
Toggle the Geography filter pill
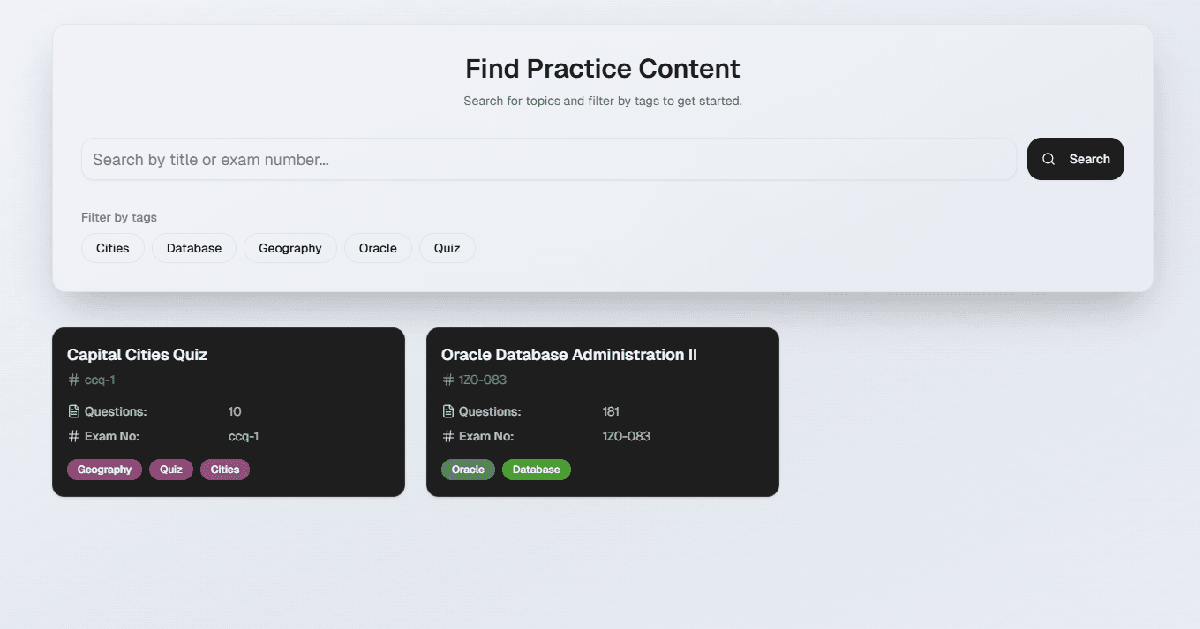(290, 248)
